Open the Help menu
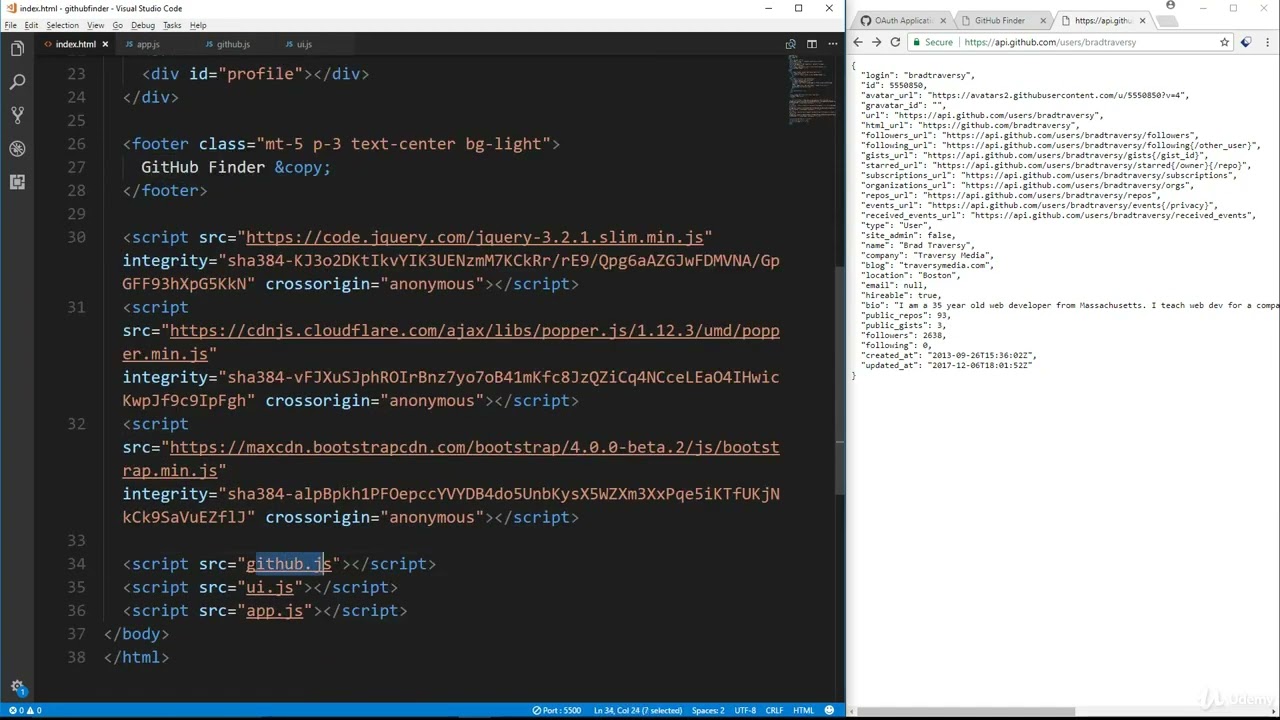 tap(198, 25)
